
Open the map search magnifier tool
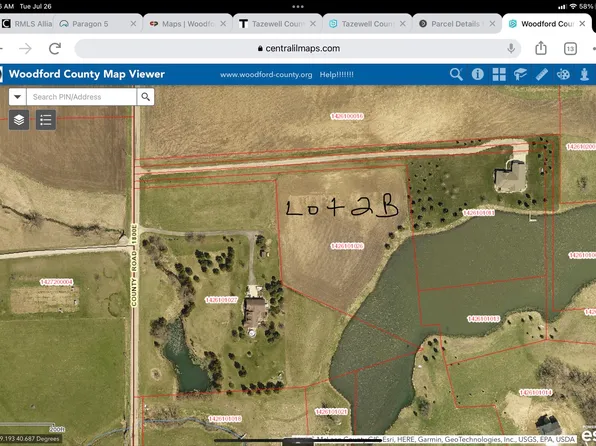click(x=456, y=74)
